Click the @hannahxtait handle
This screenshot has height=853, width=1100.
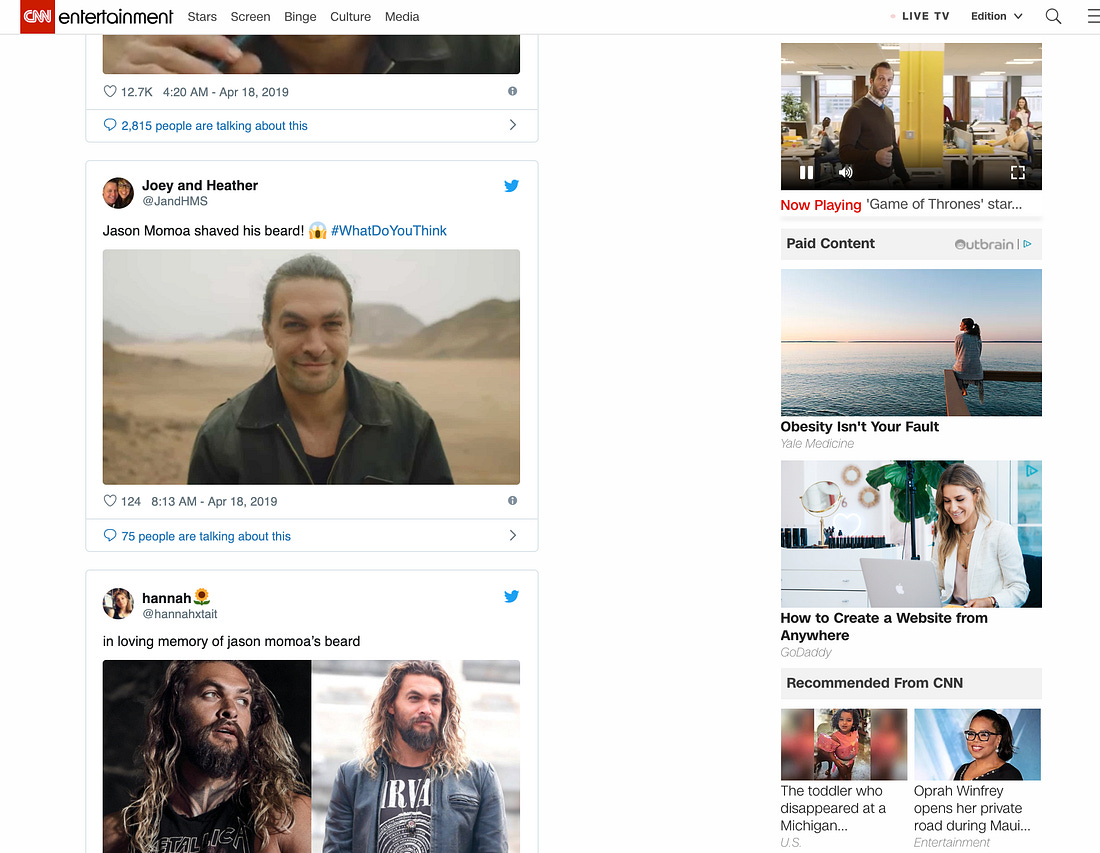coord(180,614)
